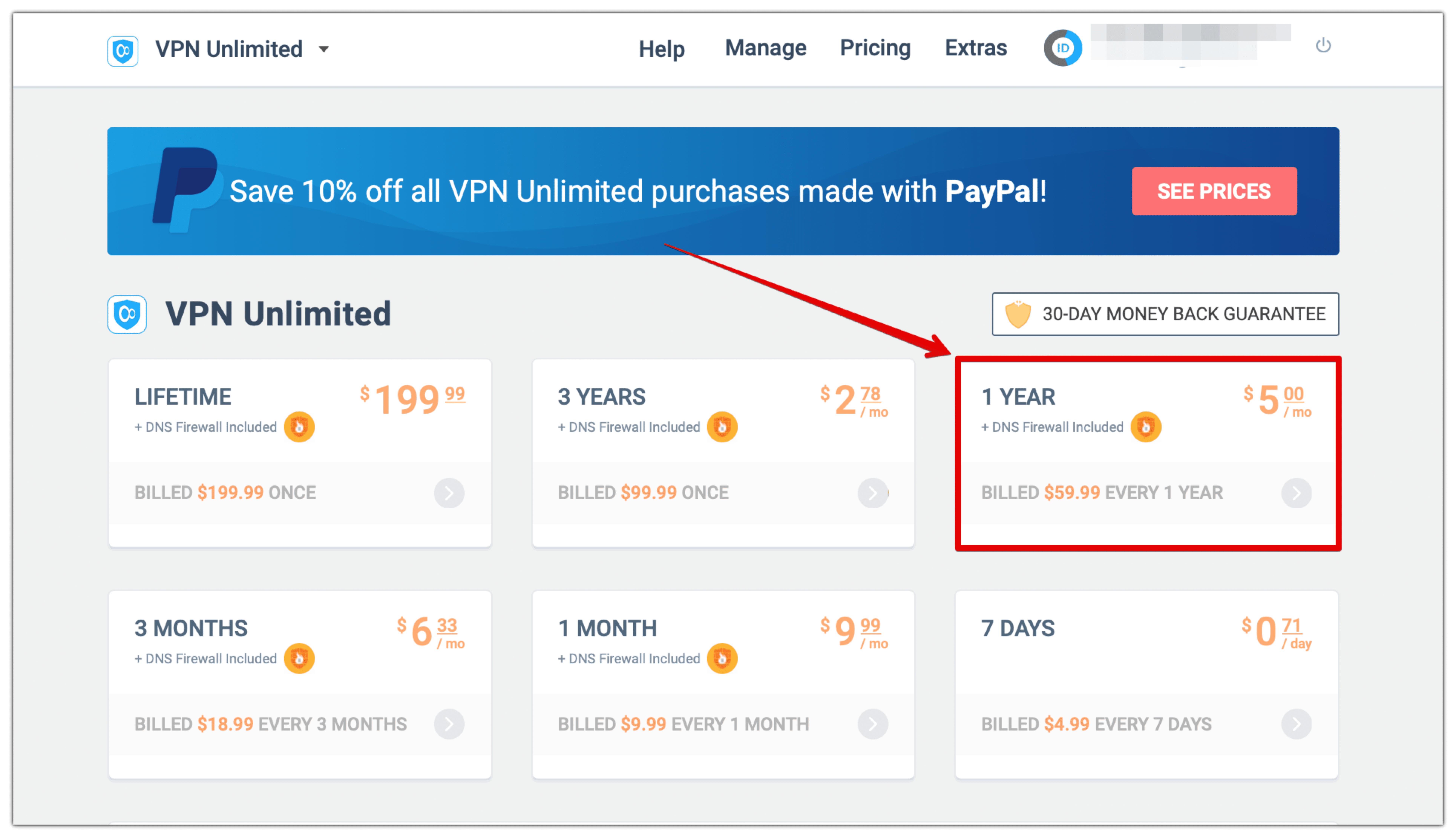Image resolution: width=1456 pixels, height=838 pixels.
Task: Click the 30-Day Money Back Guarantee badge
Action: 1165,314
